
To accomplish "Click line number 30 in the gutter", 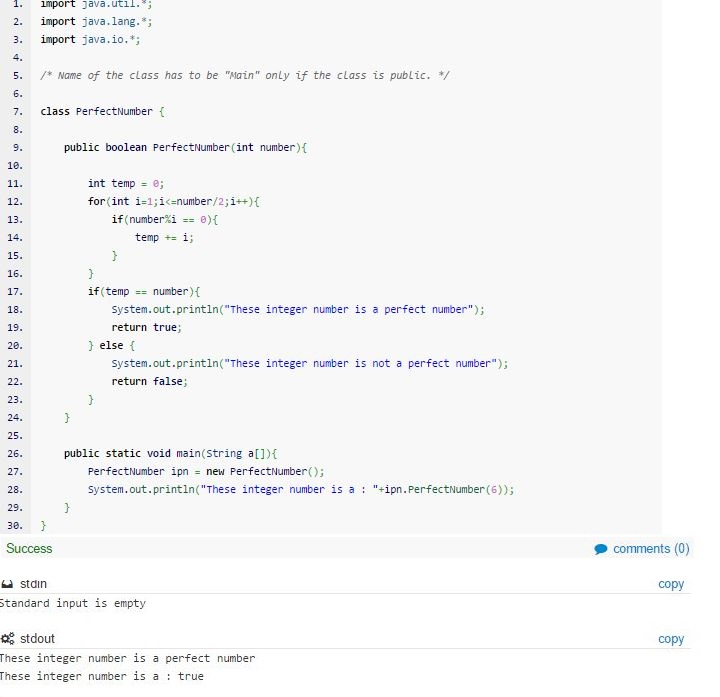I will (15, 525).
